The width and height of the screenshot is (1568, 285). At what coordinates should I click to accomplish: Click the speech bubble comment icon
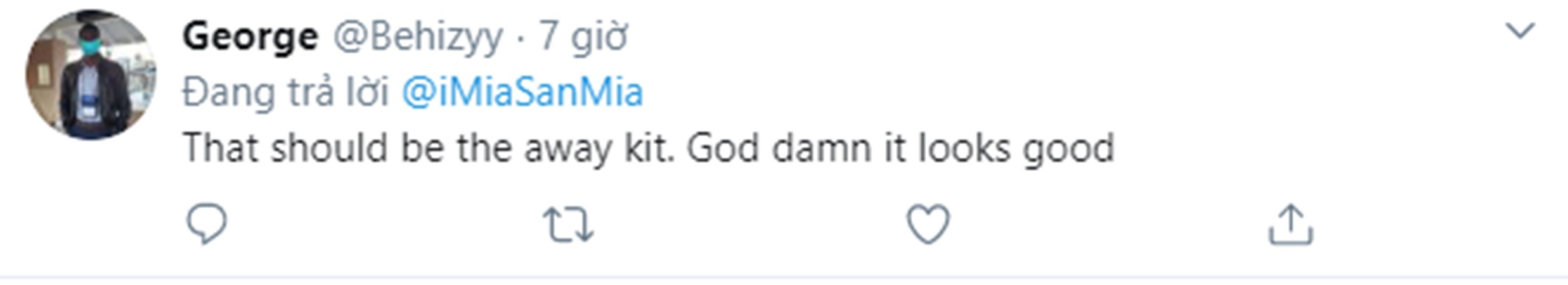click(206, 224)
